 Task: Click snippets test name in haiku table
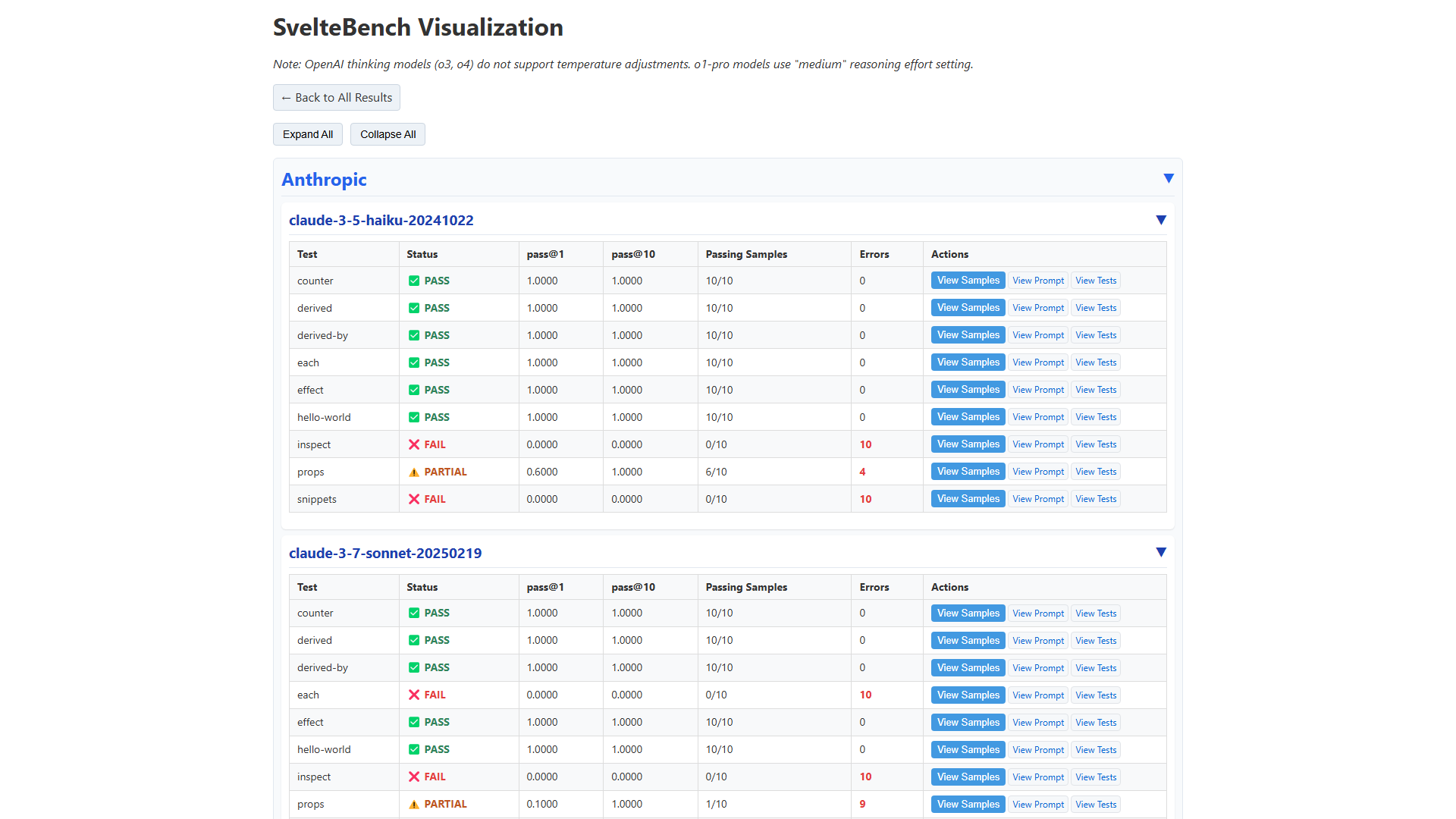(x=317, y=499)
